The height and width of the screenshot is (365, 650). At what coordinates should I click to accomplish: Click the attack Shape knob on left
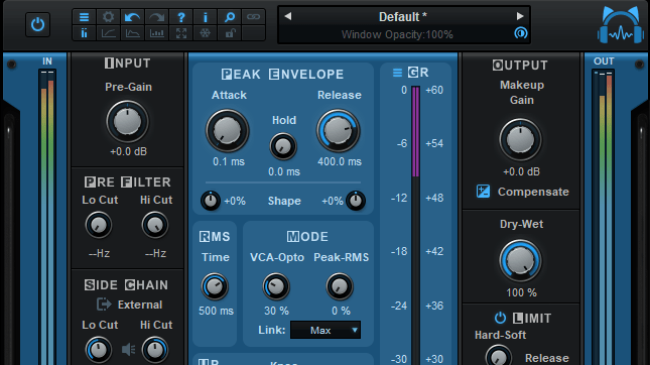coord(211,201)
